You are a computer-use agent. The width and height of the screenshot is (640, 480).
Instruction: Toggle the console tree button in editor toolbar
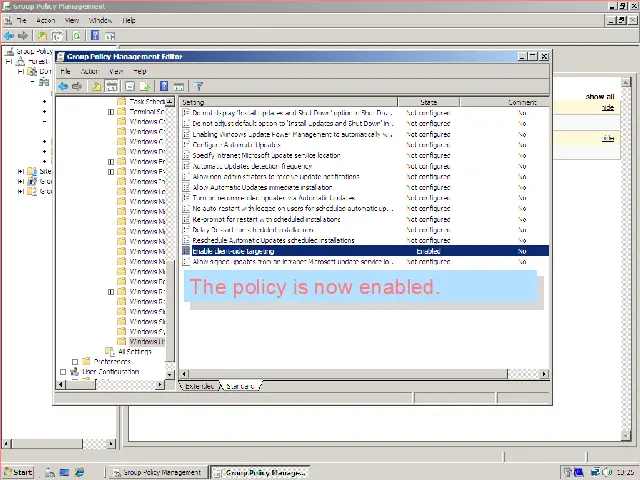pos(111,86)
